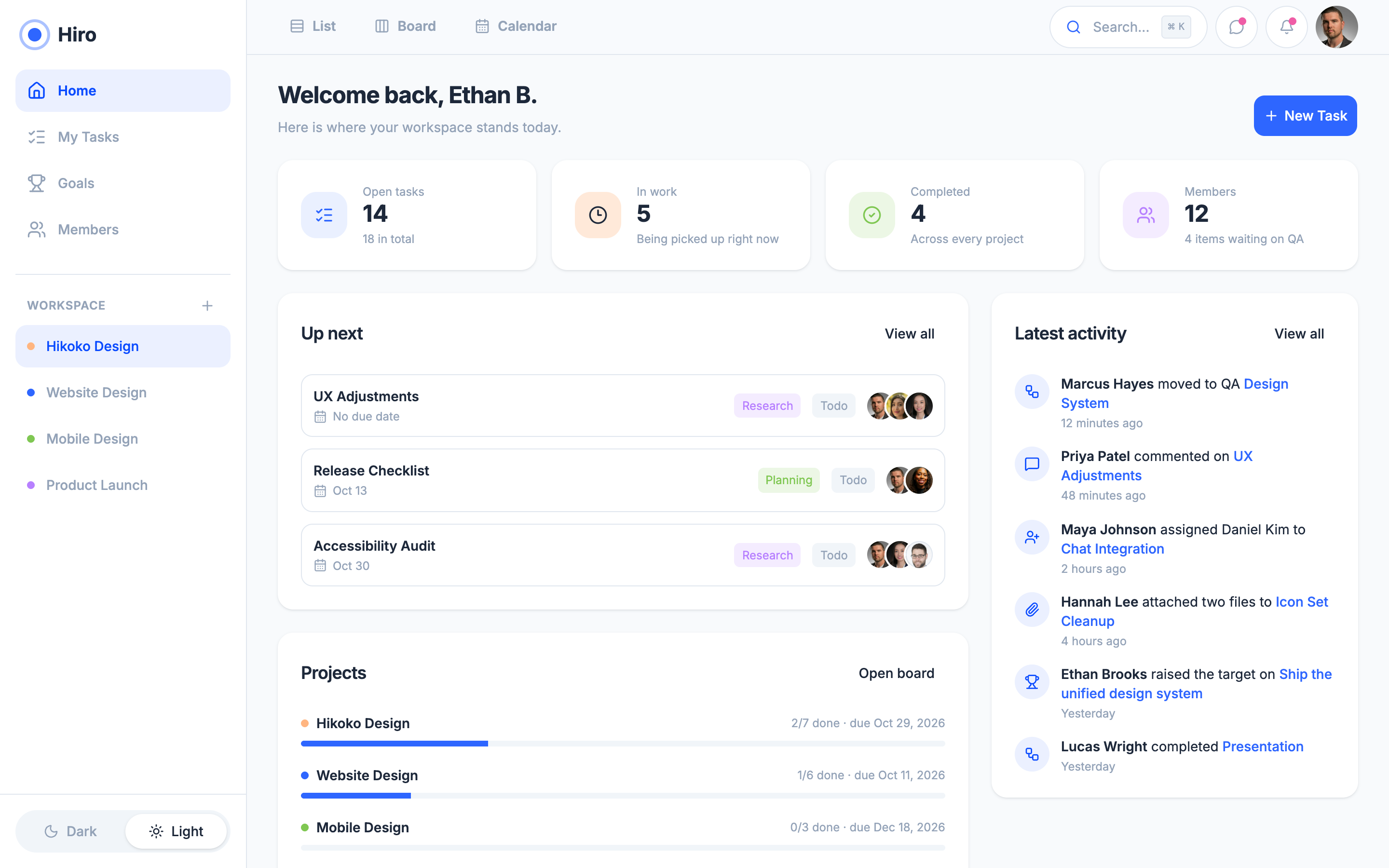Create a New Task
The image size is (1389, 868).
(1305, 116)
